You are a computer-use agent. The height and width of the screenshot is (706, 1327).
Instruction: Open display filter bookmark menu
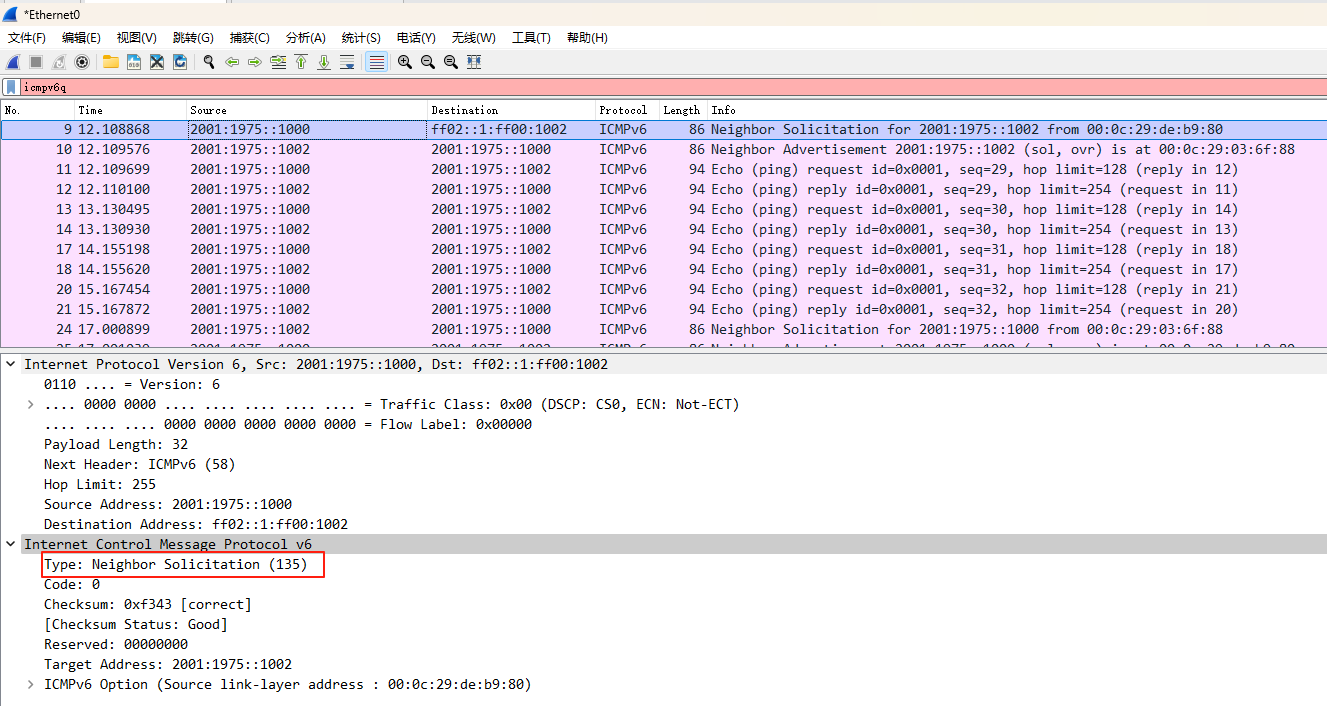coord(11,87)
